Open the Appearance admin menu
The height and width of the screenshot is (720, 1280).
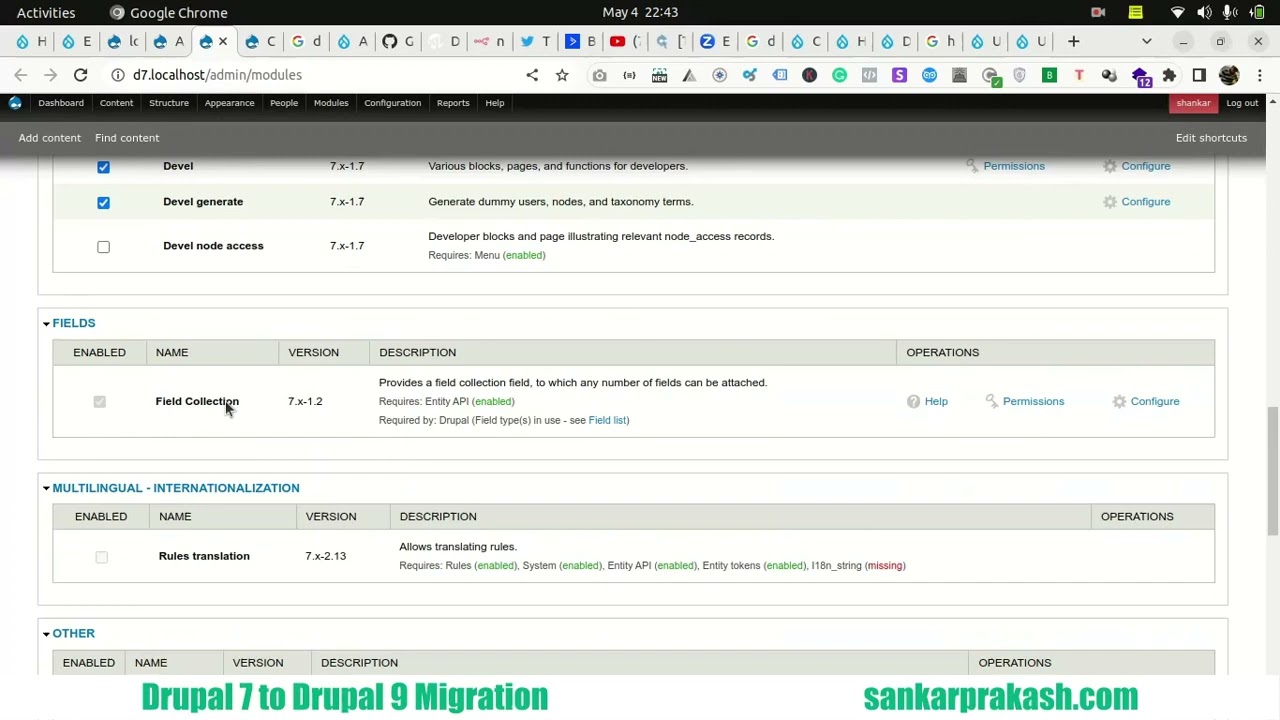(x=229, y=103)
